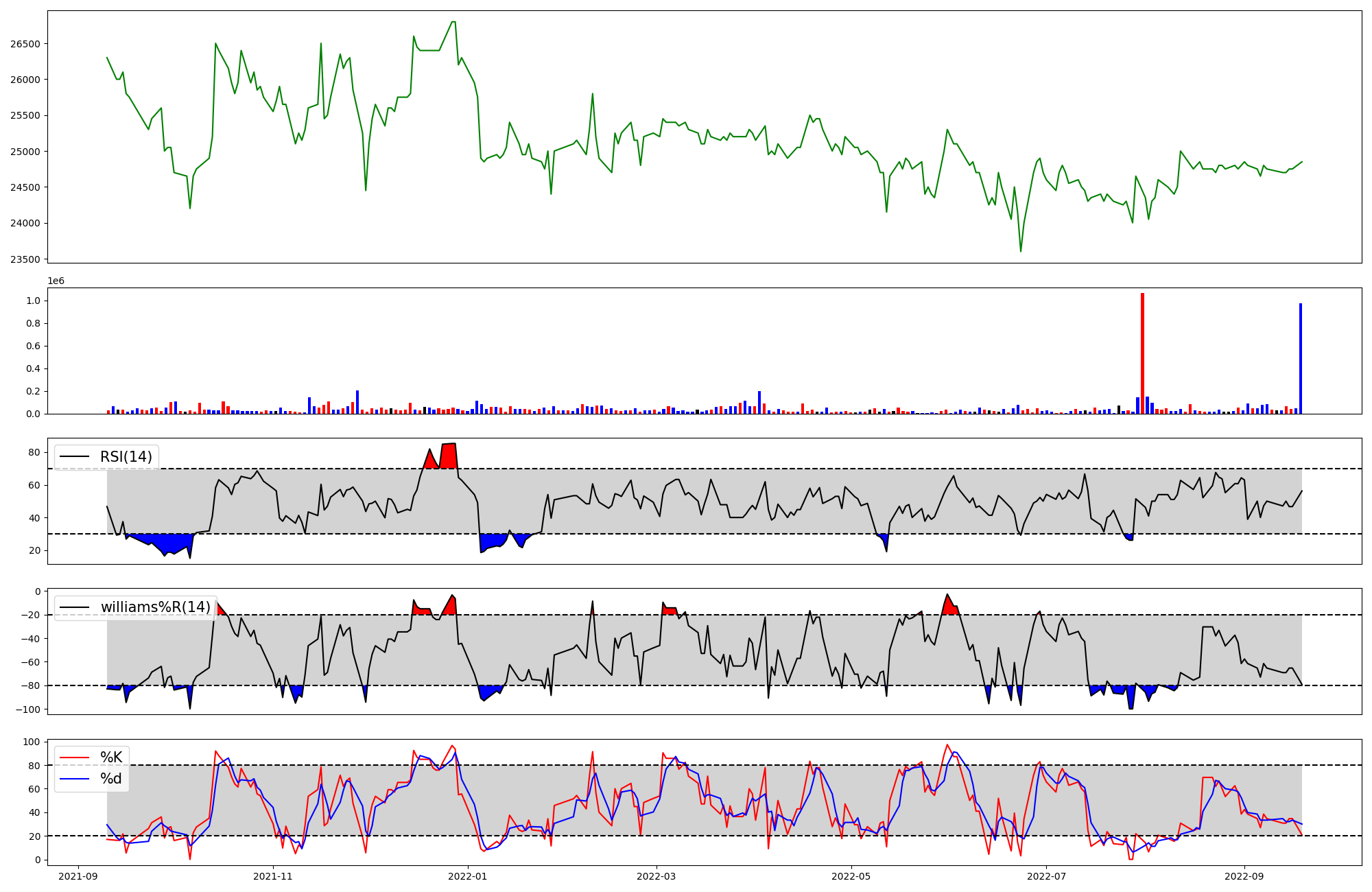Click the red %K legend entry
Screen dimensions: 1372x892
point(110,758)
